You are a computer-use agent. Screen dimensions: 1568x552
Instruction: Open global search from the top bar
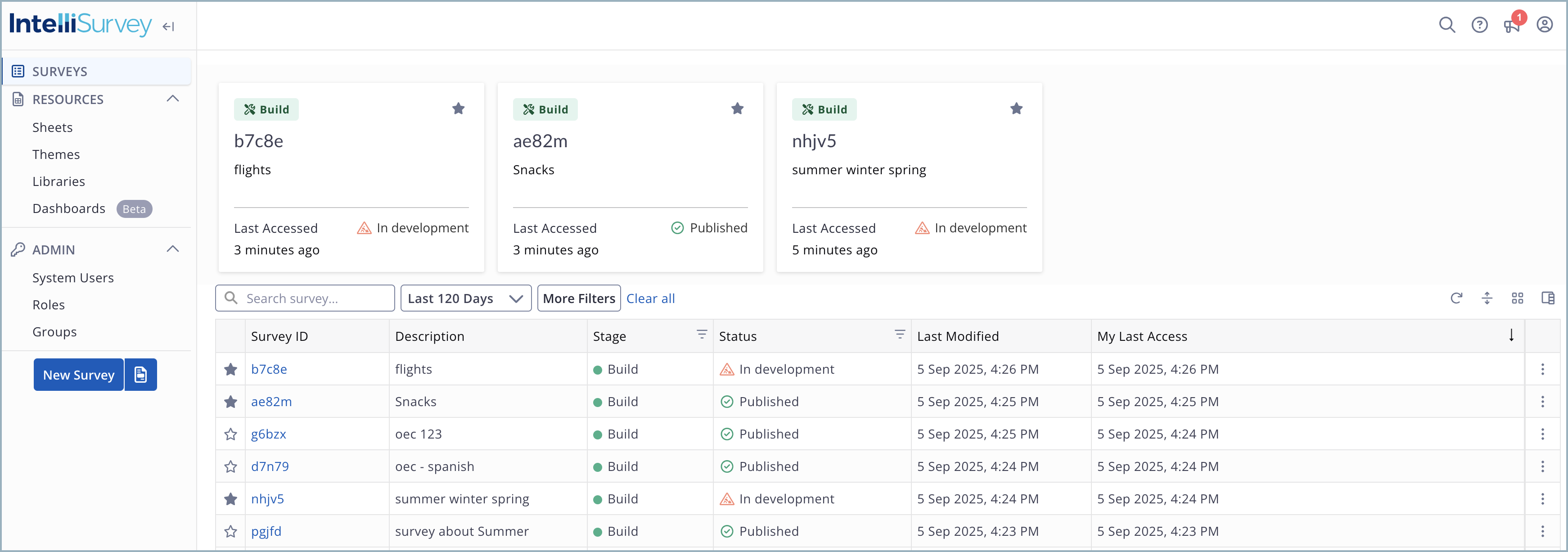click(1447, 25)
